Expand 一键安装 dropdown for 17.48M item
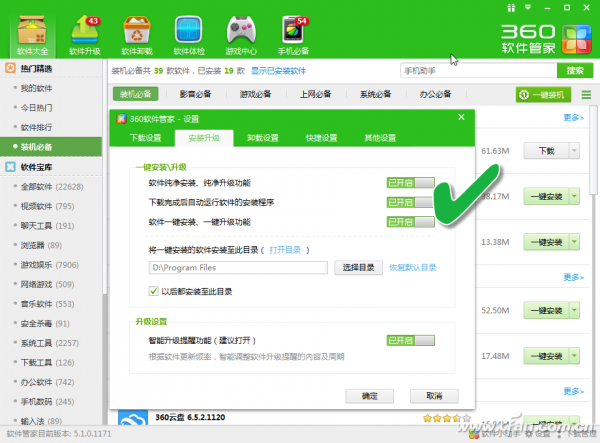The width and height of the screenshot is (600, 443). coord(574,356)
